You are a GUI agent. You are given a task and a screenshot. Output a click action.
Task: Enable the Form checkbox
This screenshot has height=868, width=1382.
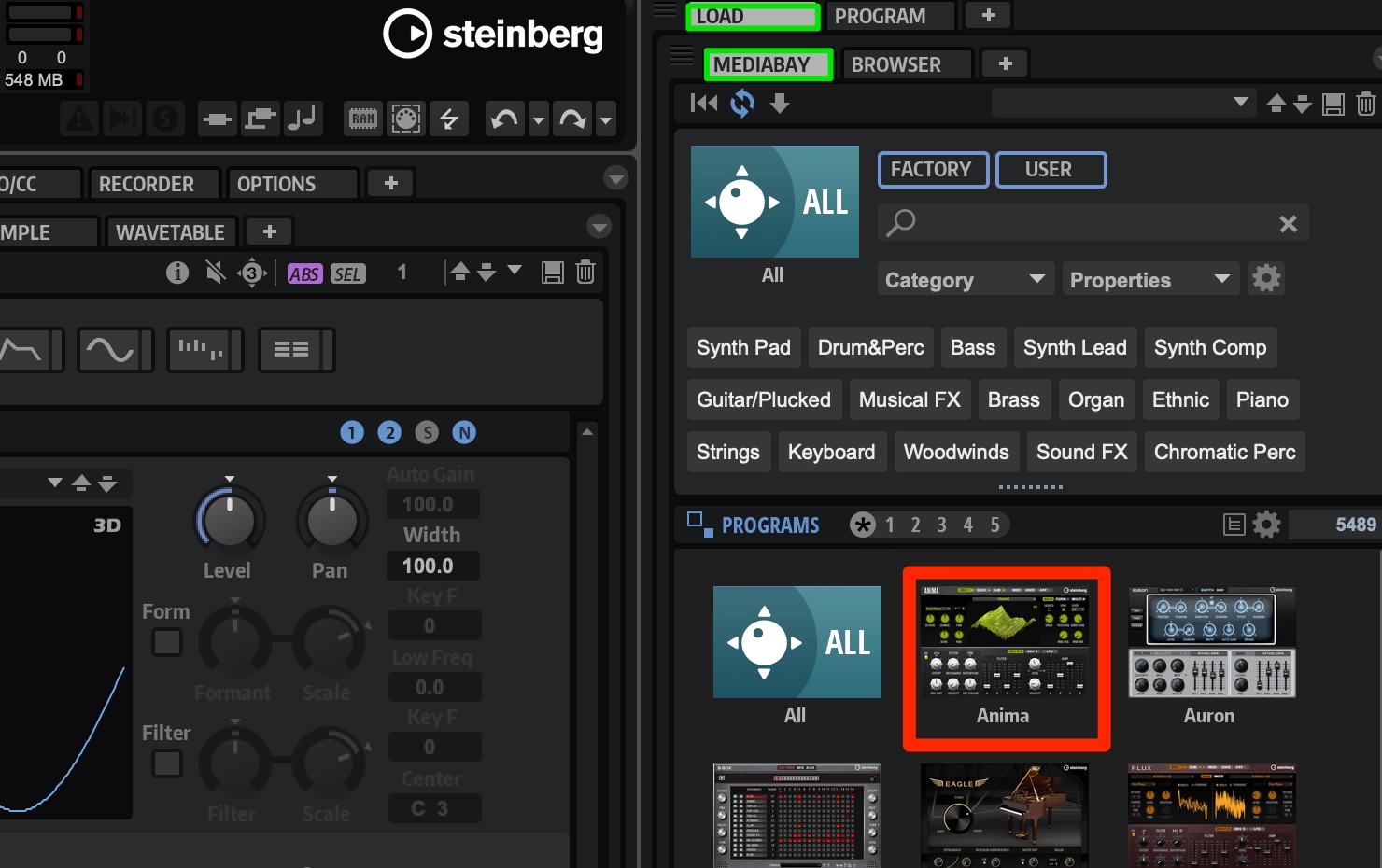(167, 642)
